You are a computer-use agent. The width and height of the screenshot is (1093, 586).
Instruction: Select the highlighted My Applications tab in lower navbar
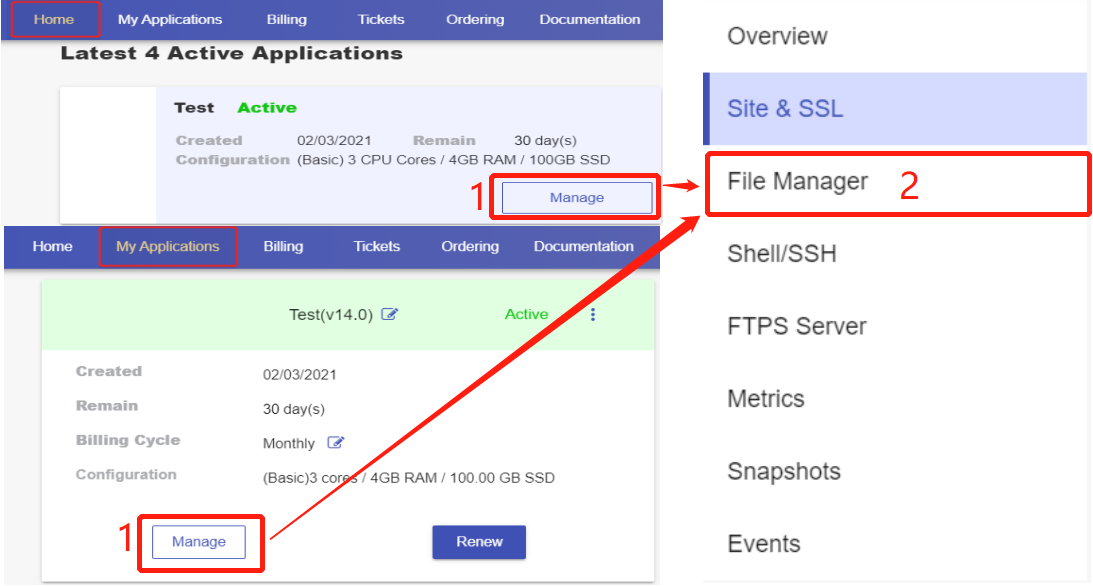(168, 246)
